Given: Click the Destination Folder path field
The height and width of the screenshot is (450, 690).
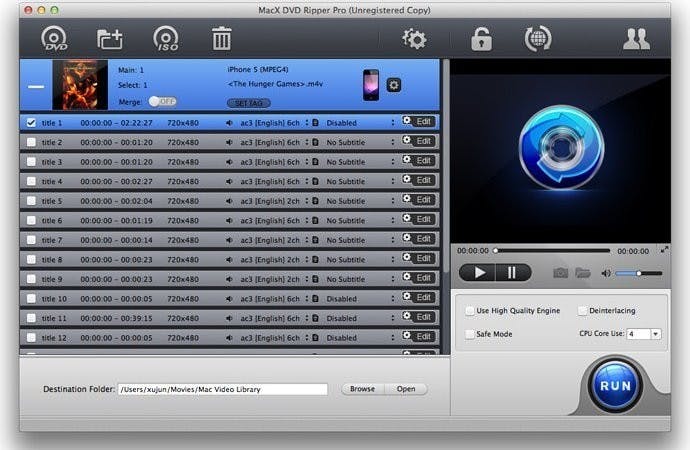Looking at the screenshot, I should [x=223, y=389].
